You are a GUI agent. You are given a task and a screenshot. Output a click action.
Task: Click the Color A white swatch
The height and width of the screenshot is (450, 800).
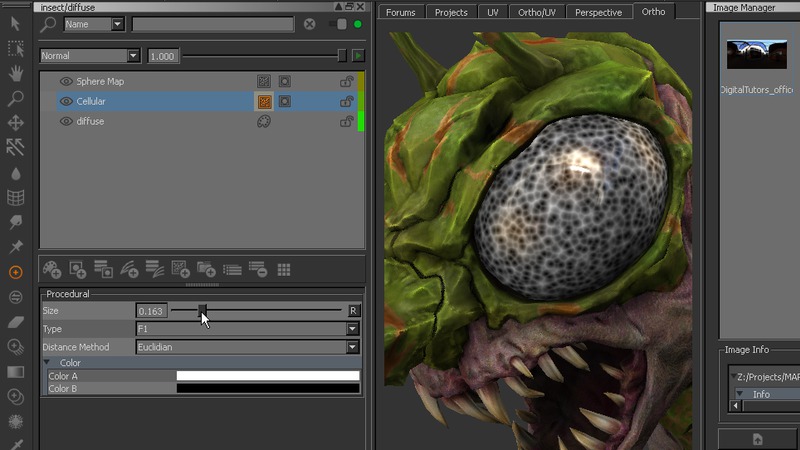(267, 376)
